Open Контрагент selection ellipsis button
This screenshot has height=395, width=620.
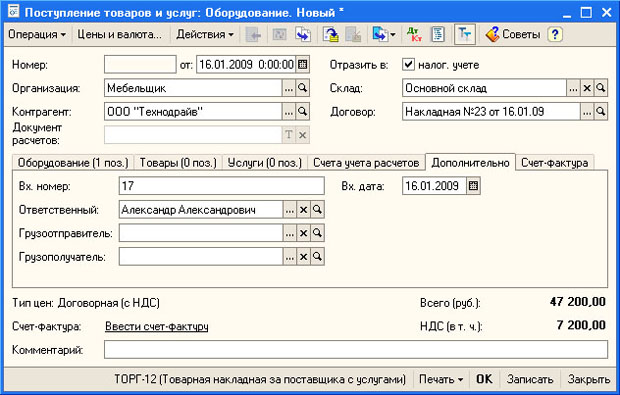coord(289,112)
